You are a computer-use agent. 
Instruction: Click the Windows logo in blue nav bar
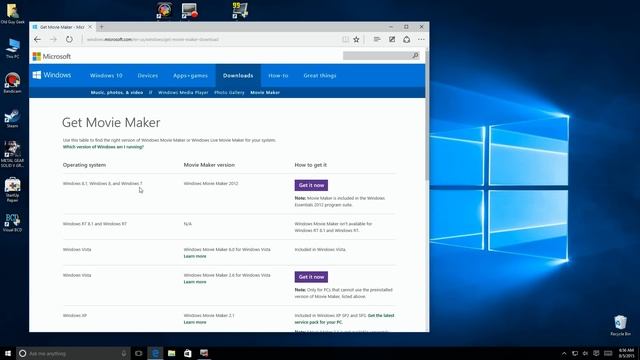[52, 75]
